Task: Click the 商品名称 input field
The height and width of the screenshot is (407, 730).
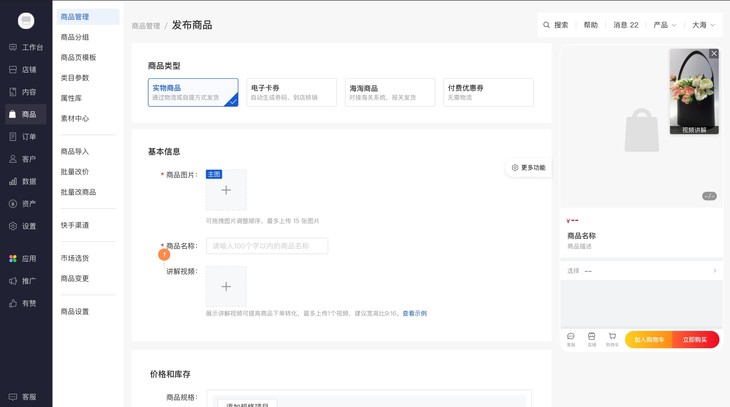Action: pyautogui.click(x=267, y=246)
